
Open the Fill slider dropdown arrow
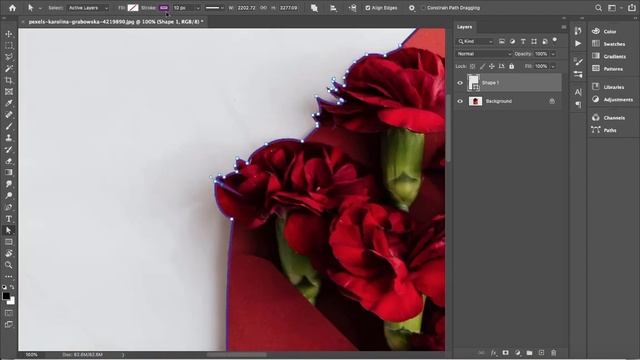pyautogui.click(x=553, y=66)
